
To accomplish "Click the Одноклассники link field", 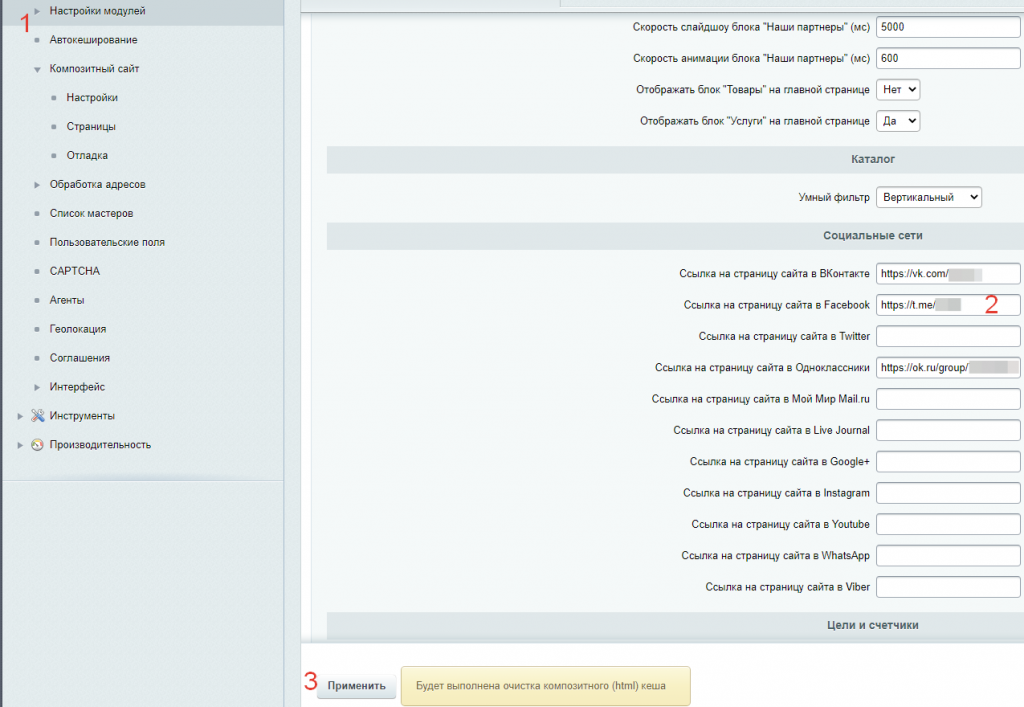I will point(948,368).
